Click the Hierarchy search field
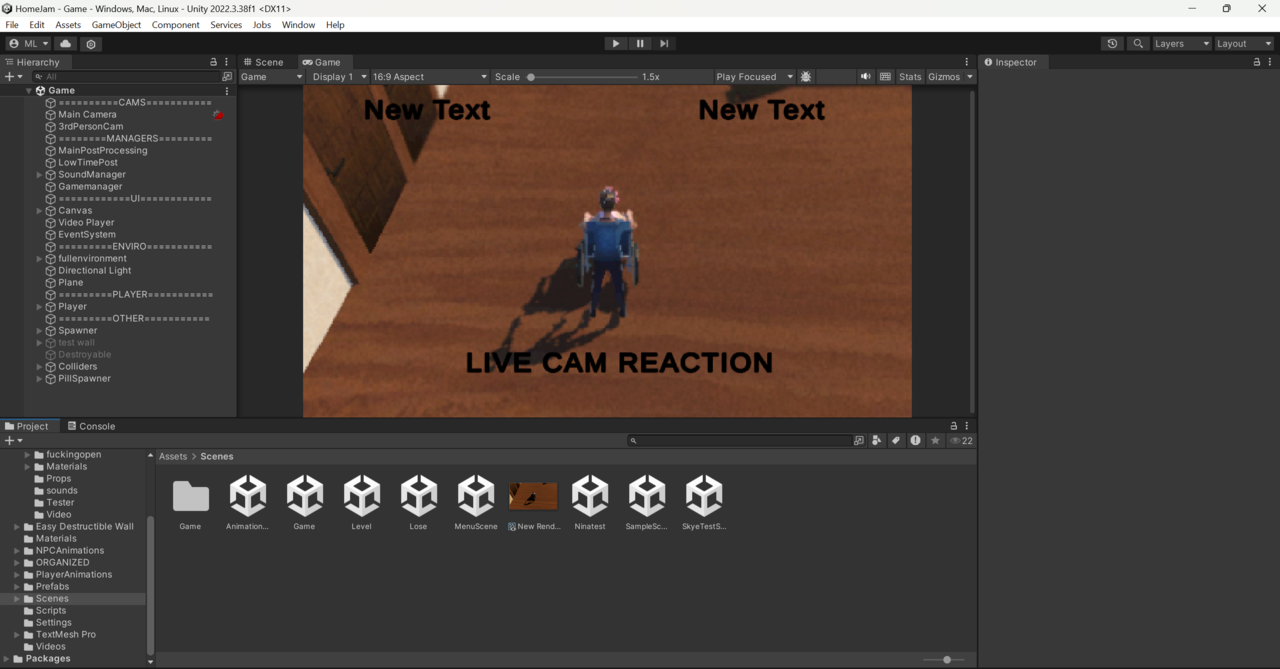This screenshot has width=1280, height=669. tap(125, 76)
